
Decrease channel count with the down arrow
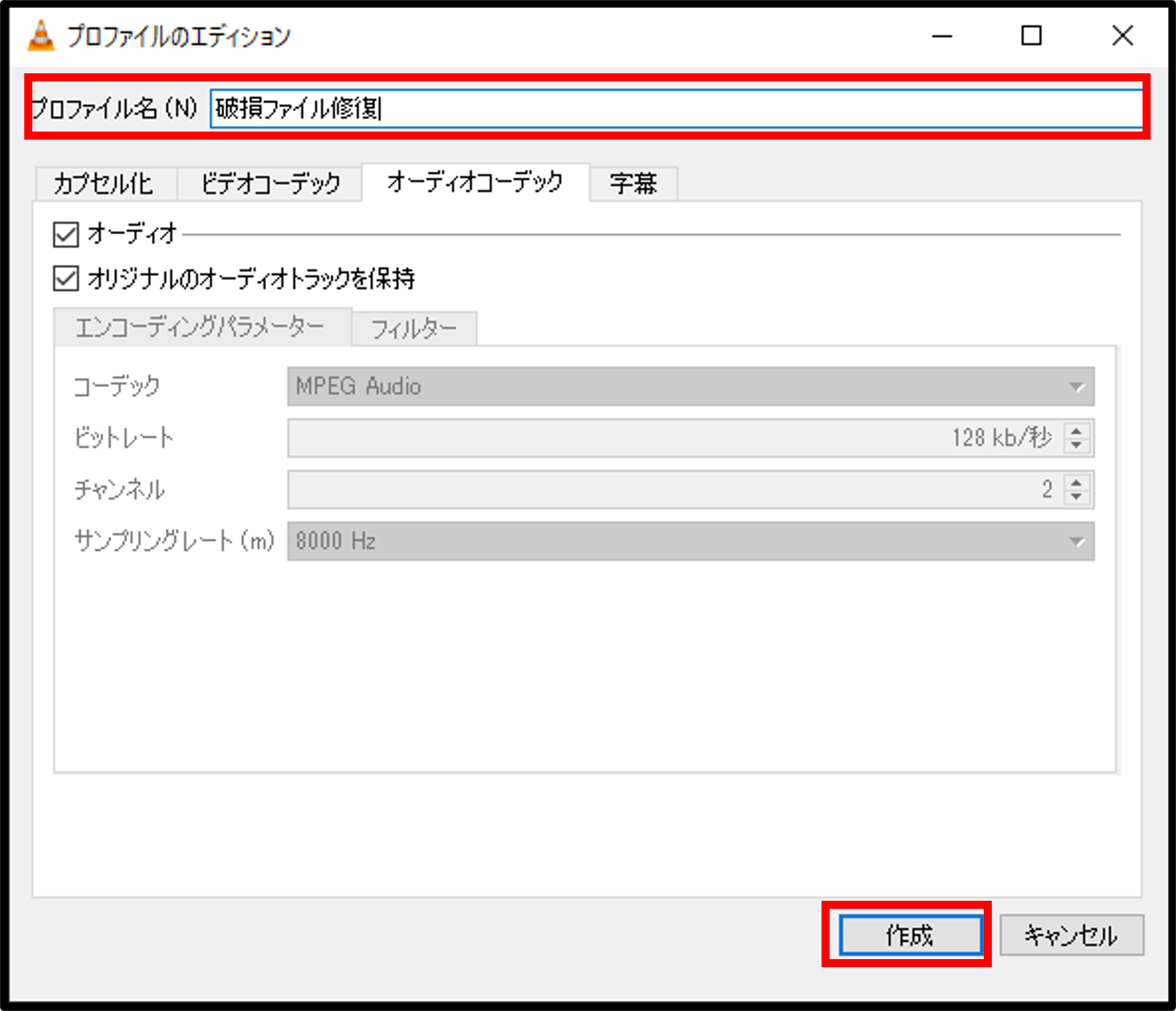(x=1076, y=496)
